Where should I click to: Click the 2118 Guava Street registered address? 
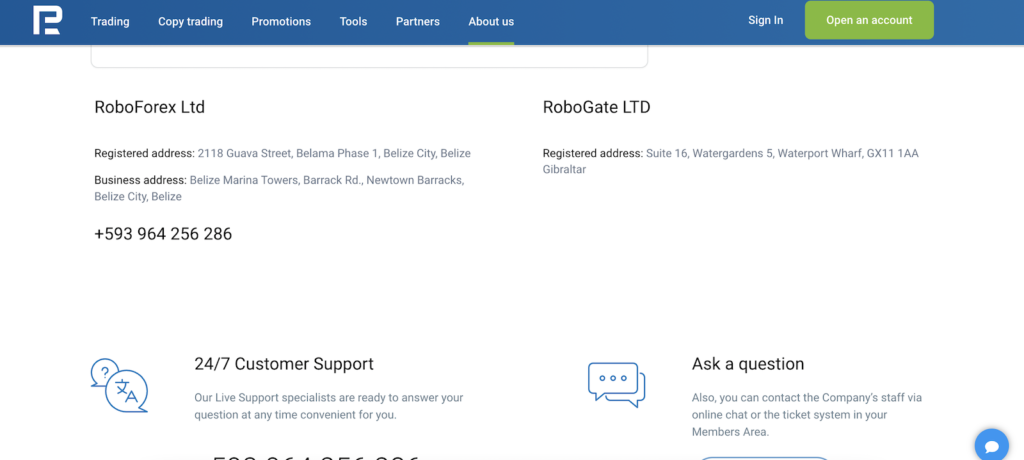334,154
